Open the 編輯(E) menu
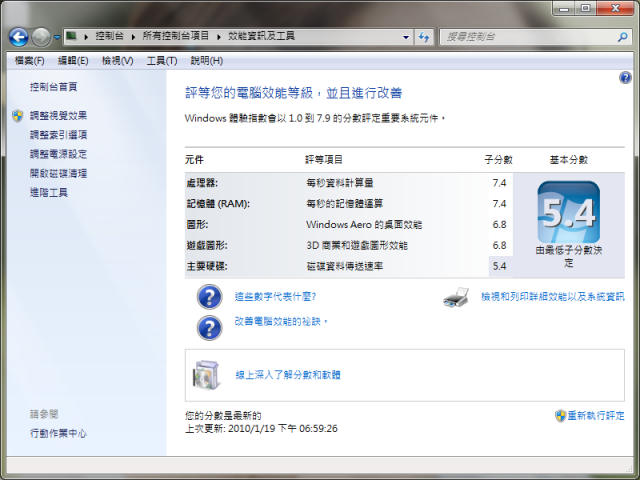 coord(73,61)
